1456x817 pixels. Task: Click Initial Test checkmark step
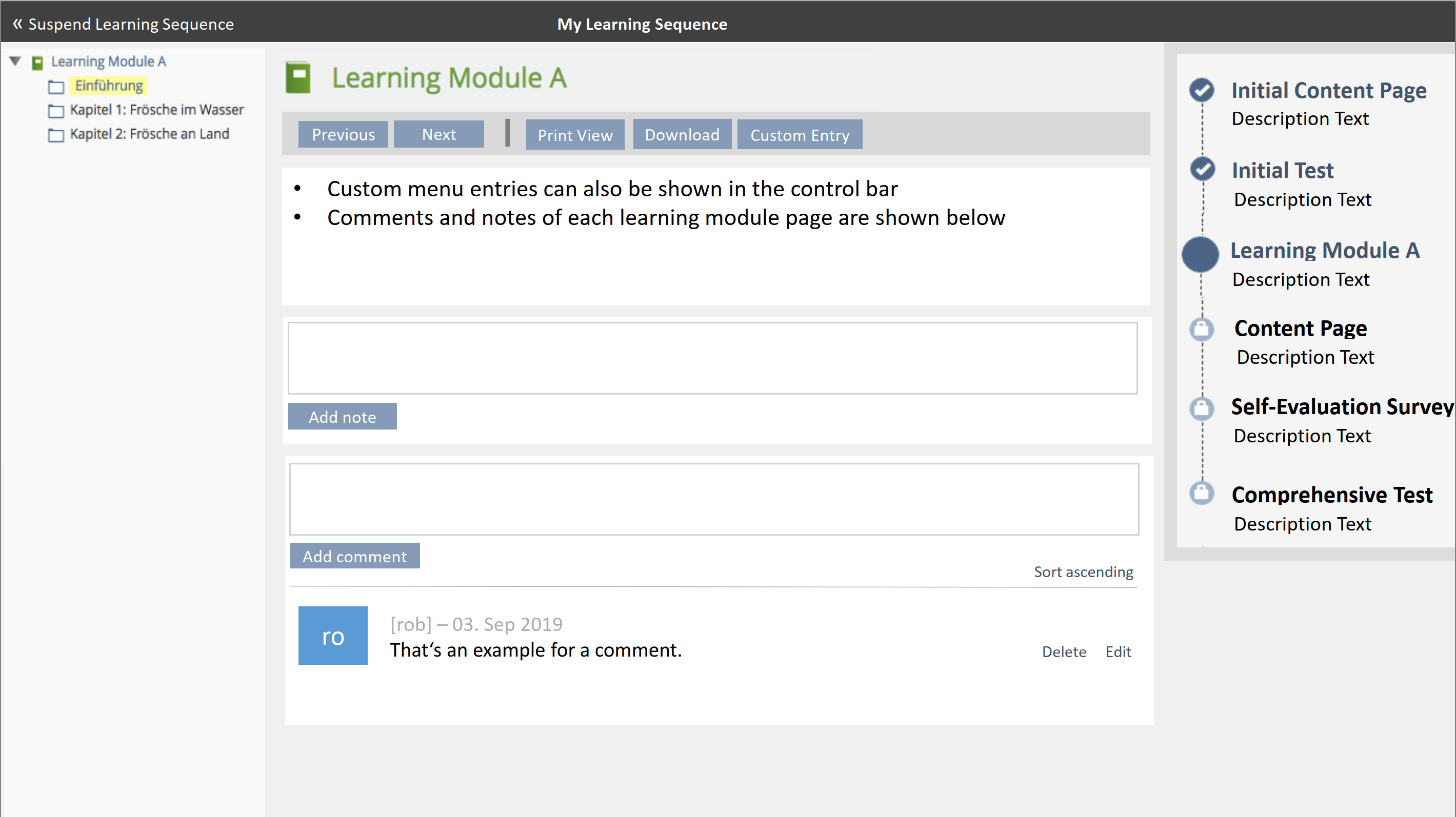click(x=1202, y=169)
